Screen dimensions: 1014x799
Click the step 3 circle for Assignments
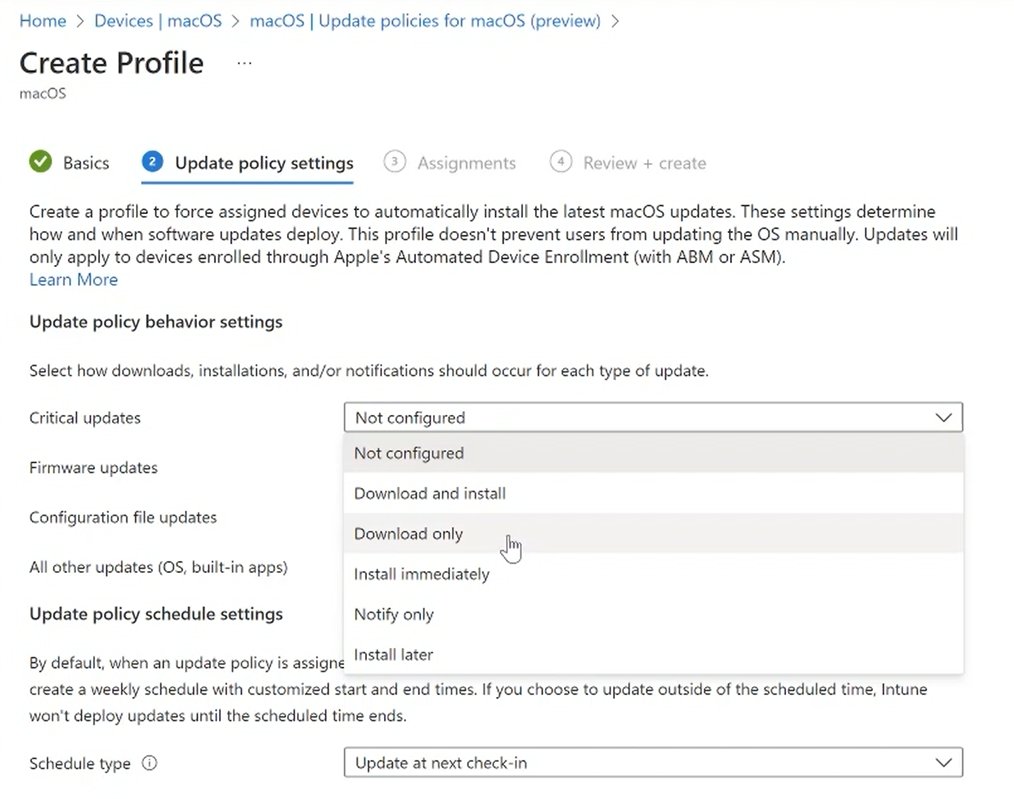pyautogui.click(x=395, y=162)
